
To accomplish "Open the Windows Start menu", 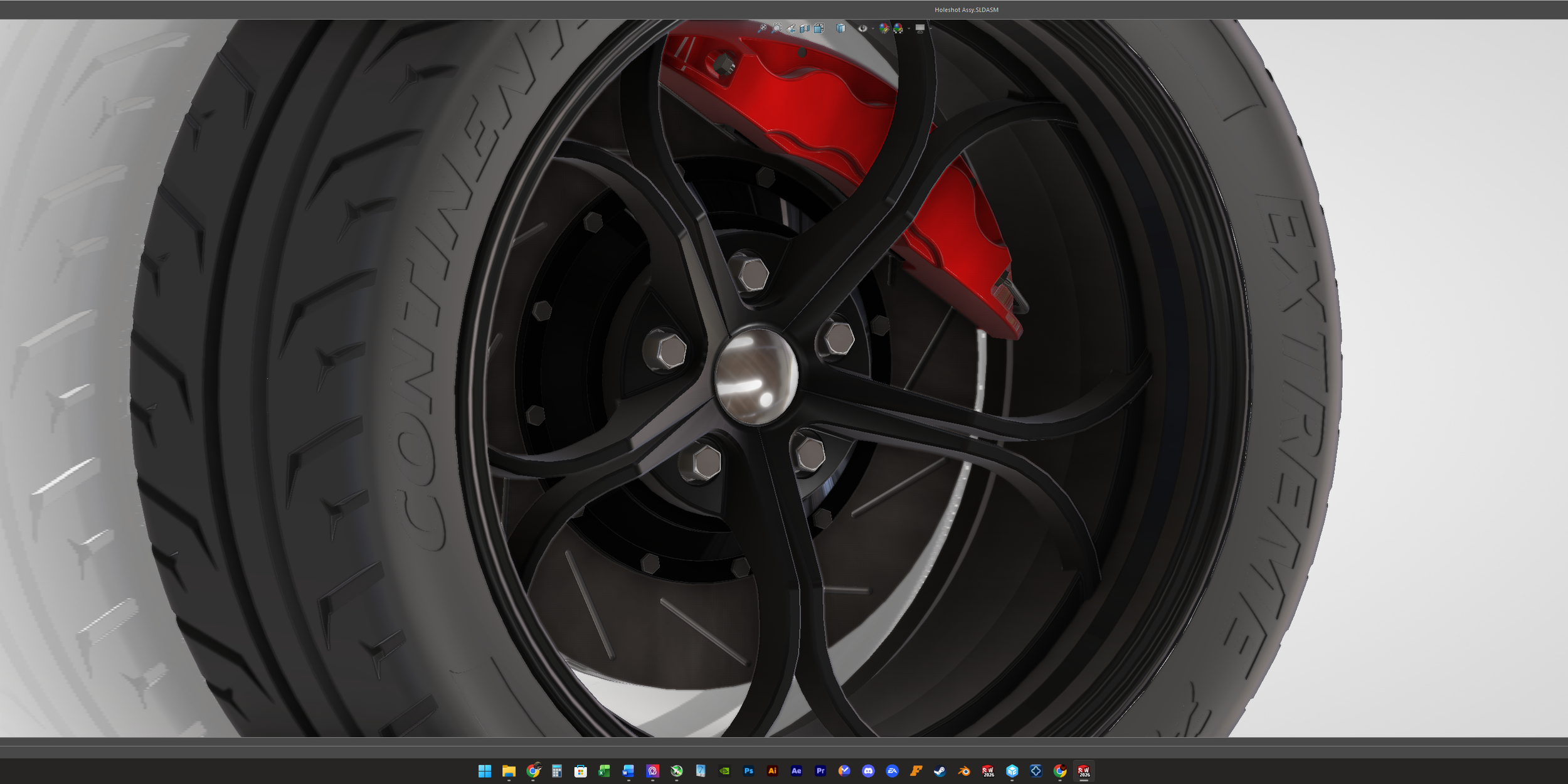I will [x=485, y=771].
